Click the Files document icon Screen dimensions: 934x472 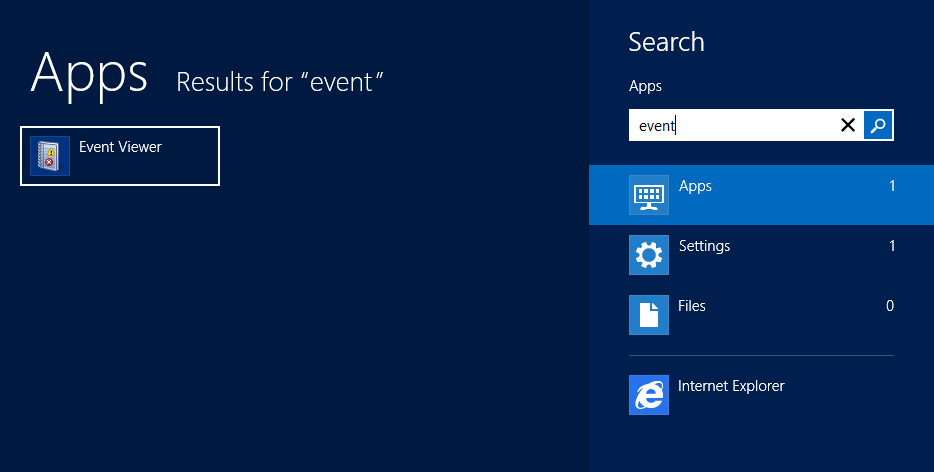pos(648,315)
